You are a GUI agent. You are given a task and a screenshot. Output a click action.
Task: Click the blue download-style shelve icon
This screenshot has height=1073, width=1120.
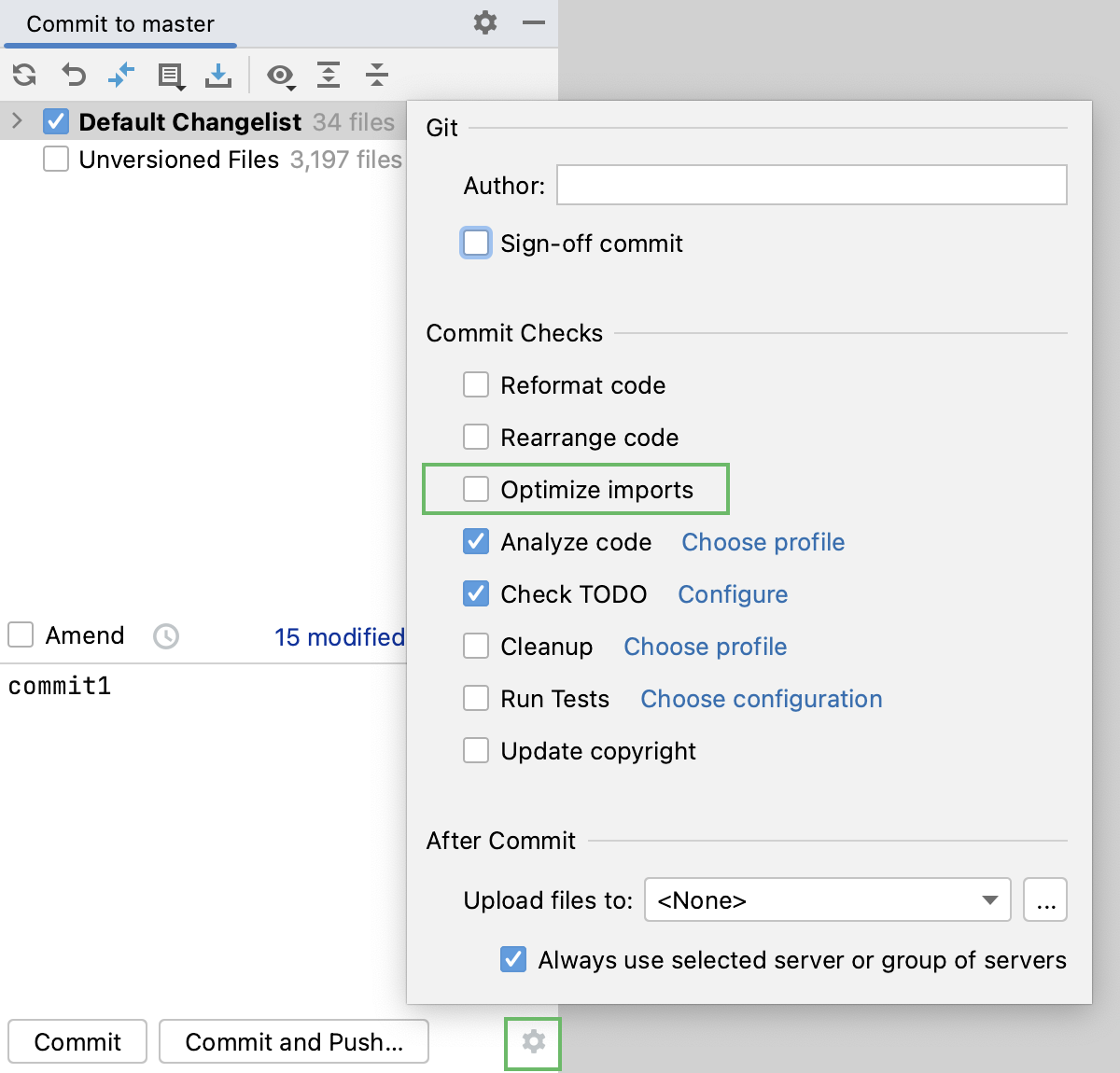[x=219, y=75]
